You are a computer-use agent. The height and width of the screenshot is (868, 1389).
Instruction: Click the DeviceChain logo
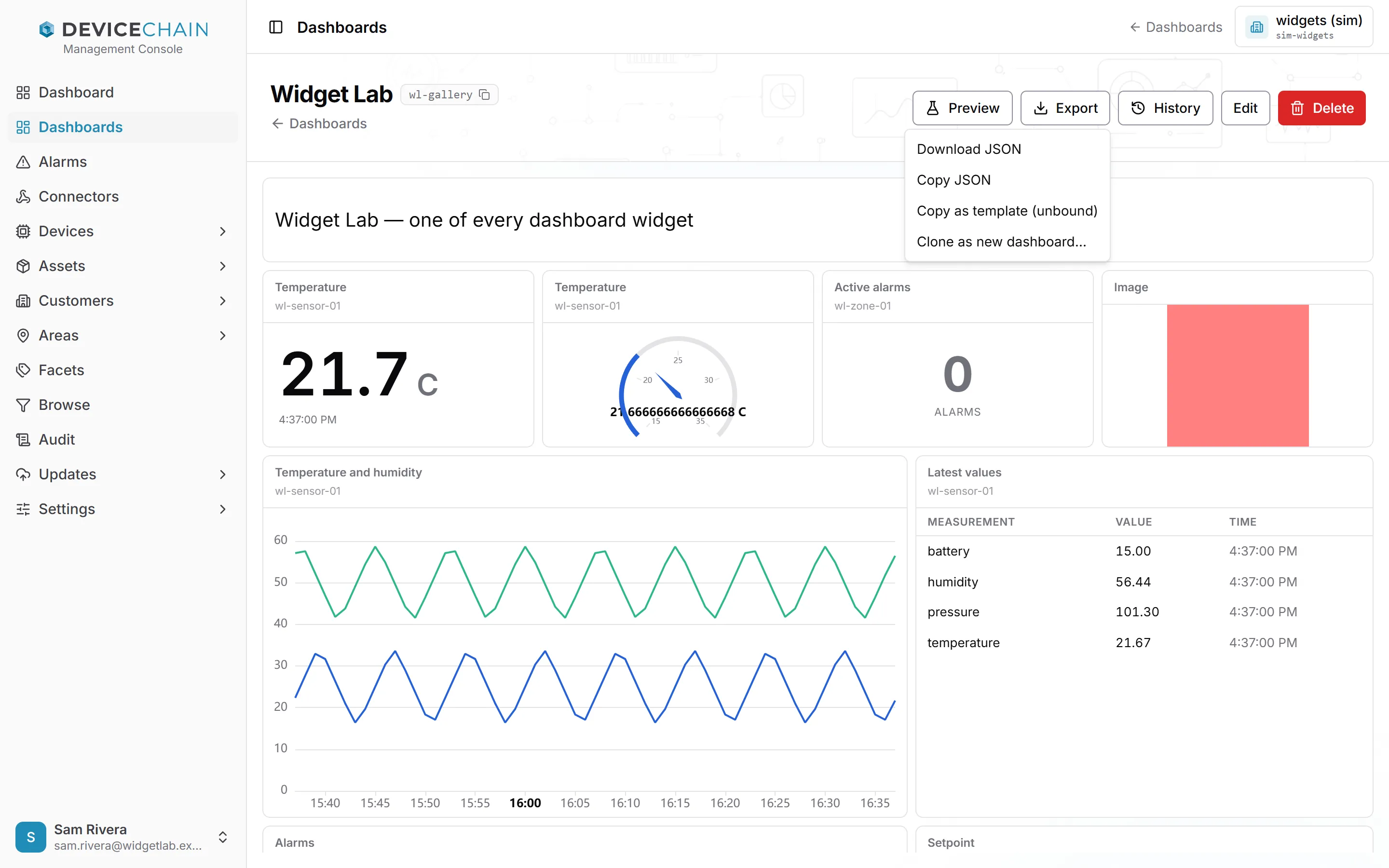123,29
